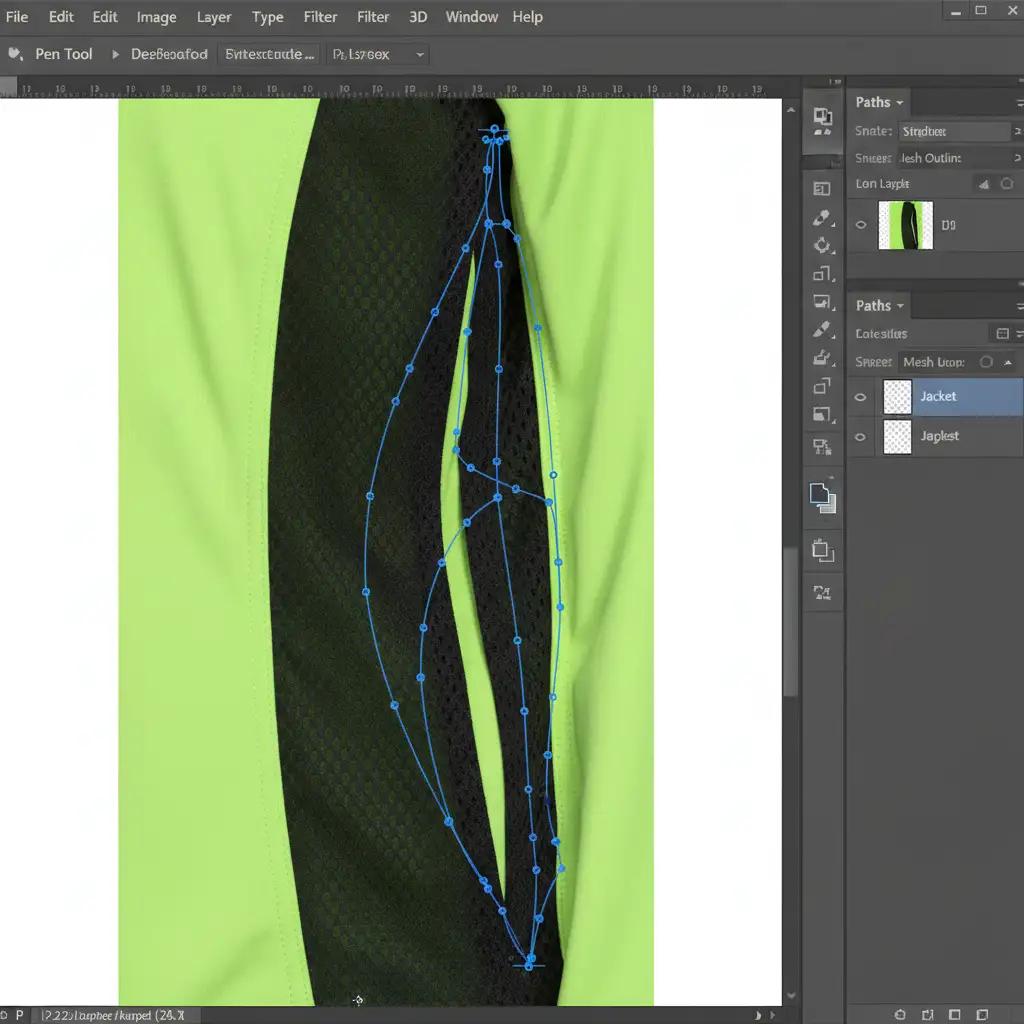
Task: Click the second button in the options bar
Action: [x=169, y=54]
